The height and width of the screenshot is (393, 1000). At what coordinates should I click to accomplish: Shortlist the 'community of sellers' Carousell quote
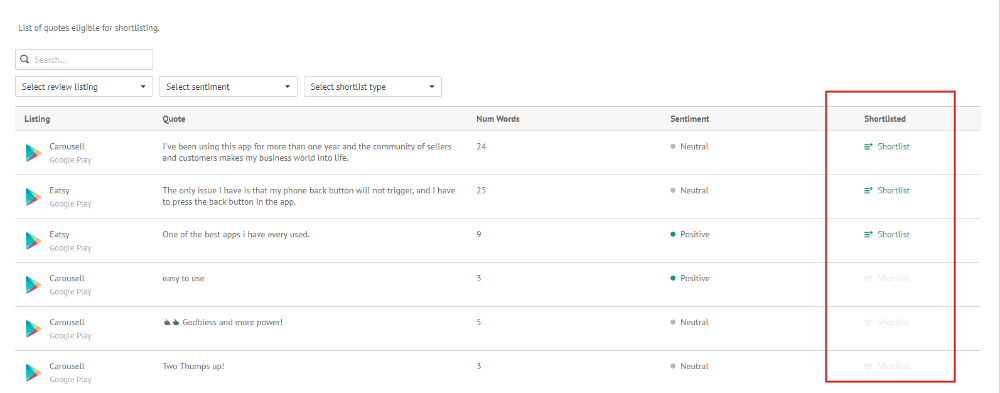pyautogui.click(x=886, y=147)
